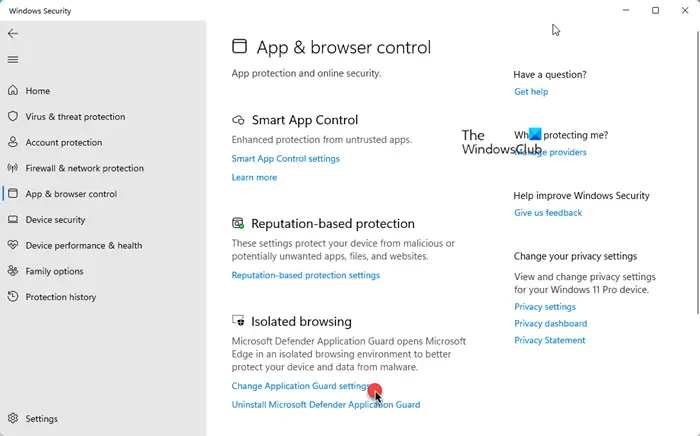Viewport: 700px width, 436px height.
Task: Open Device performance & health
Action: click(84, 245)
